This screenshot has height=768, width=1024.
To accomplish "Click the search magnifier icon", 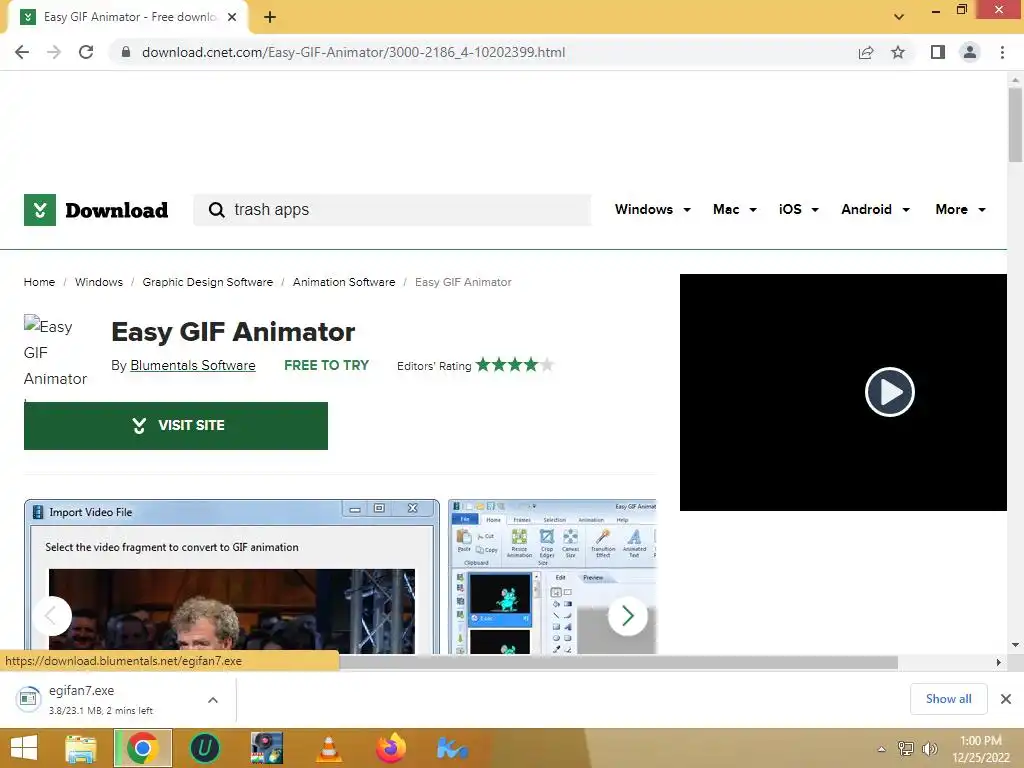I will pos(216,210).
